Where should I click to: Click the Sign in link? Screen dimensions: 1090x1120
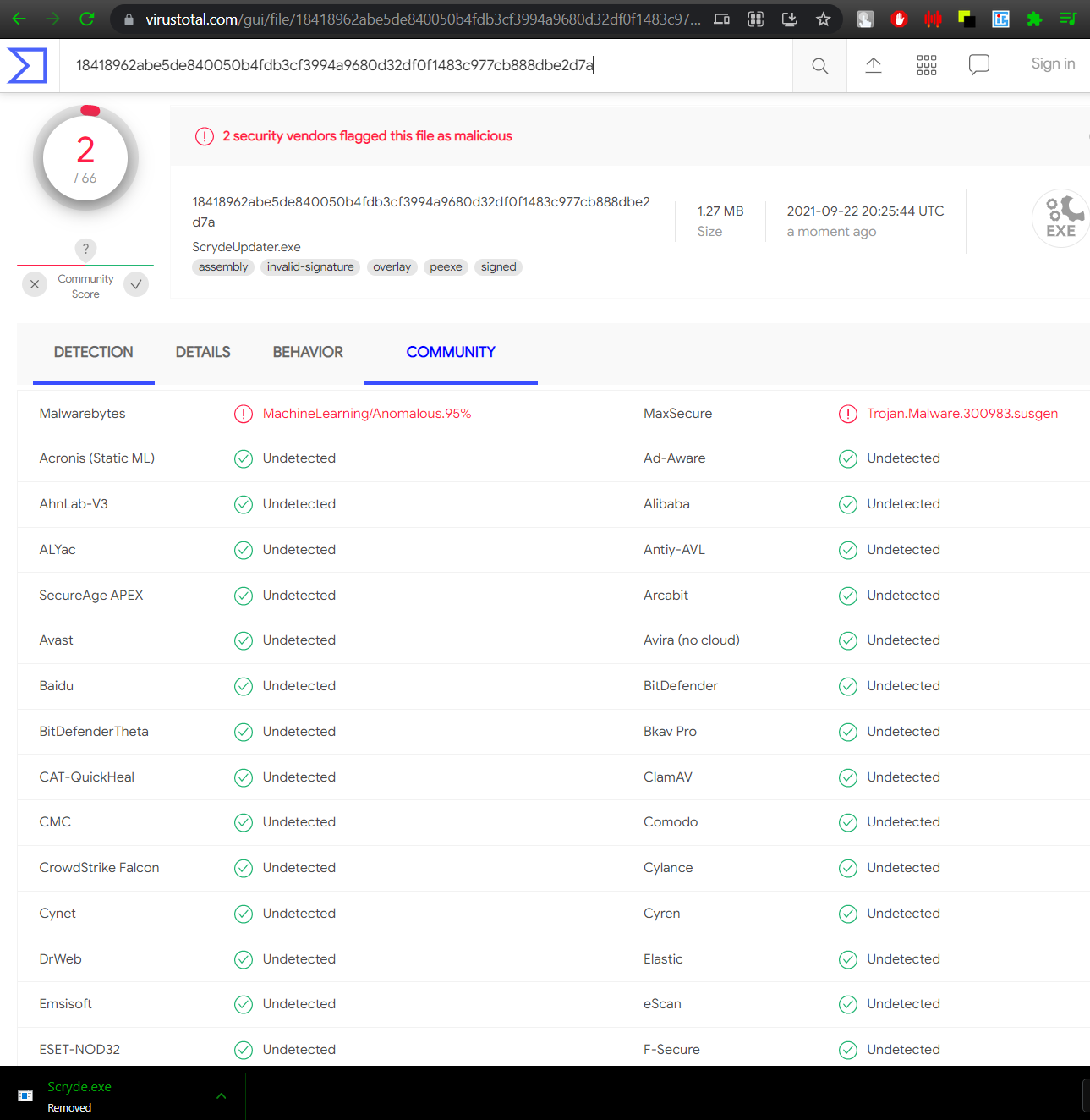tap(1053, 63)
